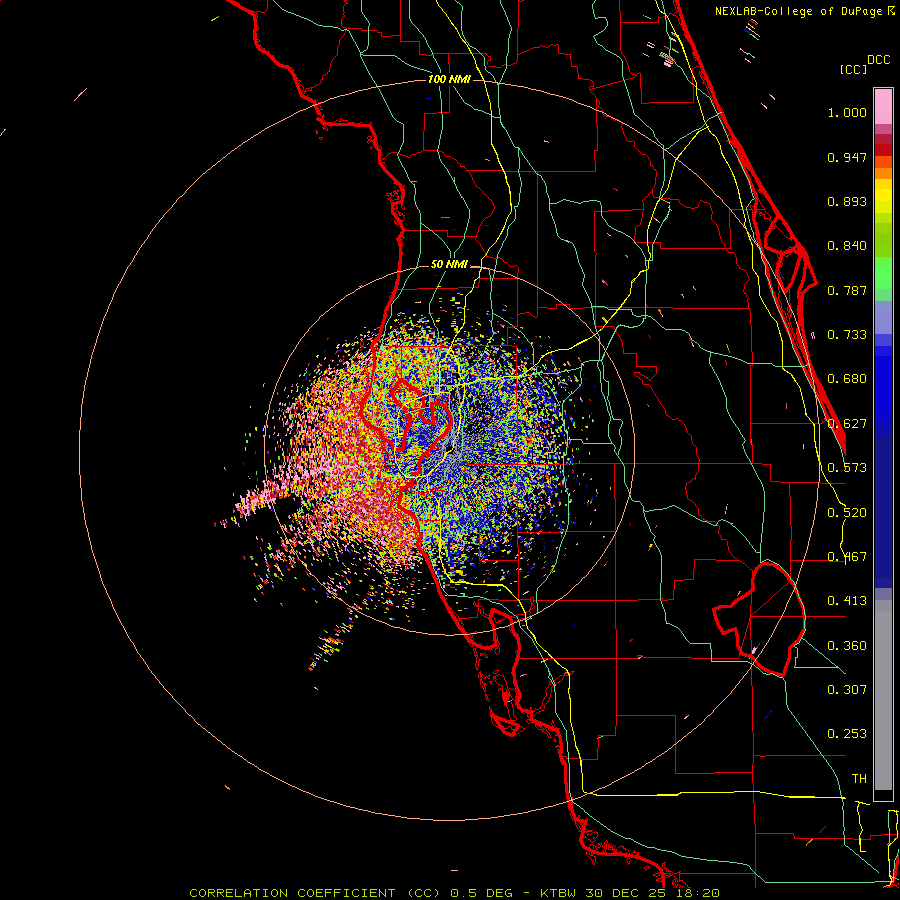Click the 0.733 scale value

point(847,335)
